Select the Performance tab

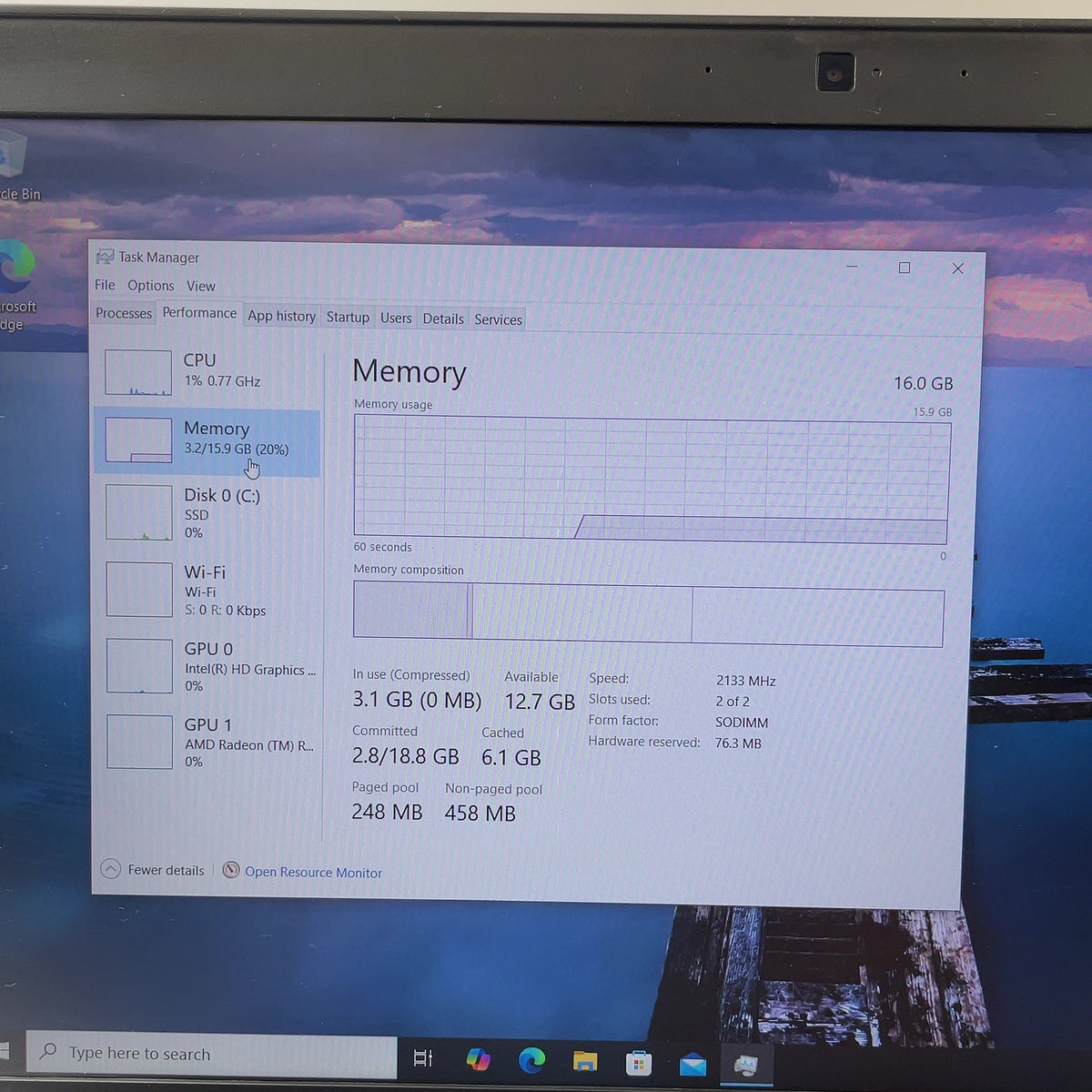tap(199, 313)
